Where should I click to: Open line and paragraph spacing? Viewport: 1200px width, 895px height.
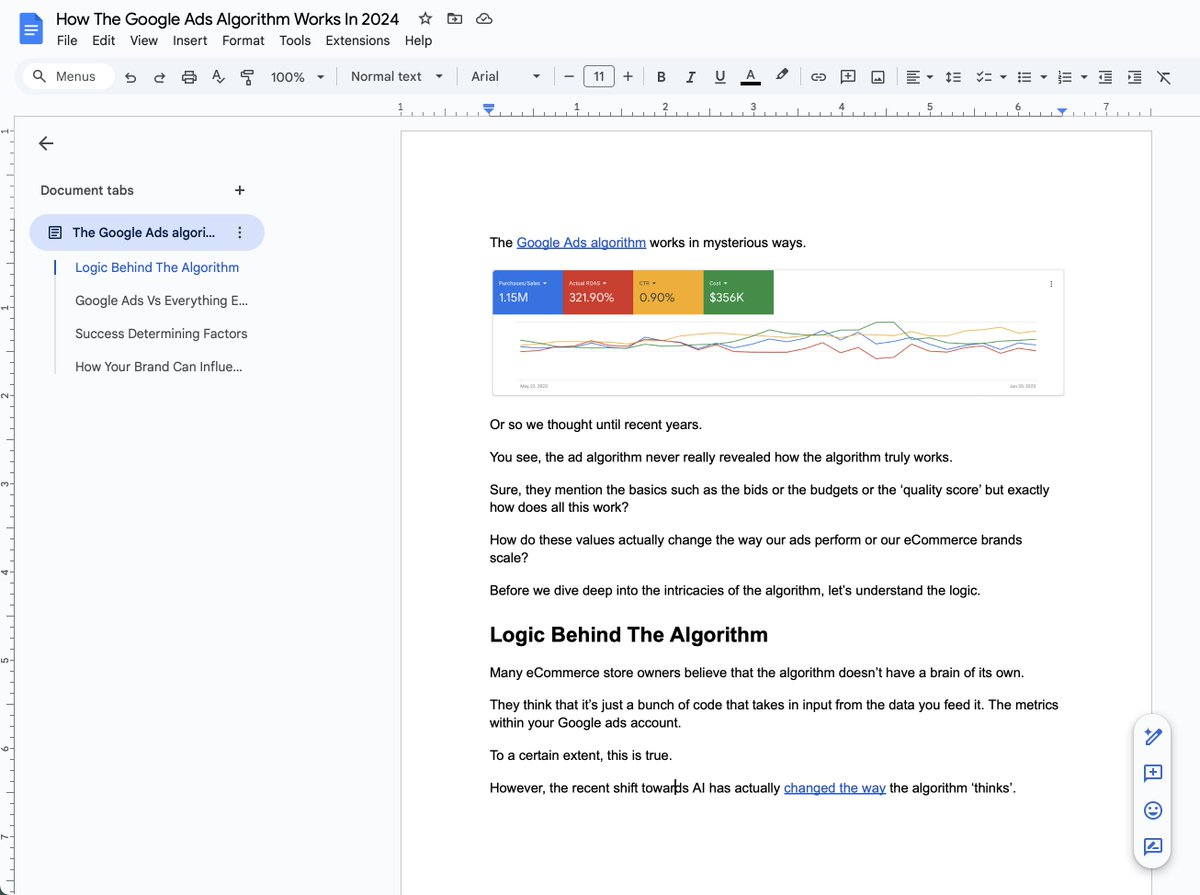pyautogui.click(x=953, y=77)
